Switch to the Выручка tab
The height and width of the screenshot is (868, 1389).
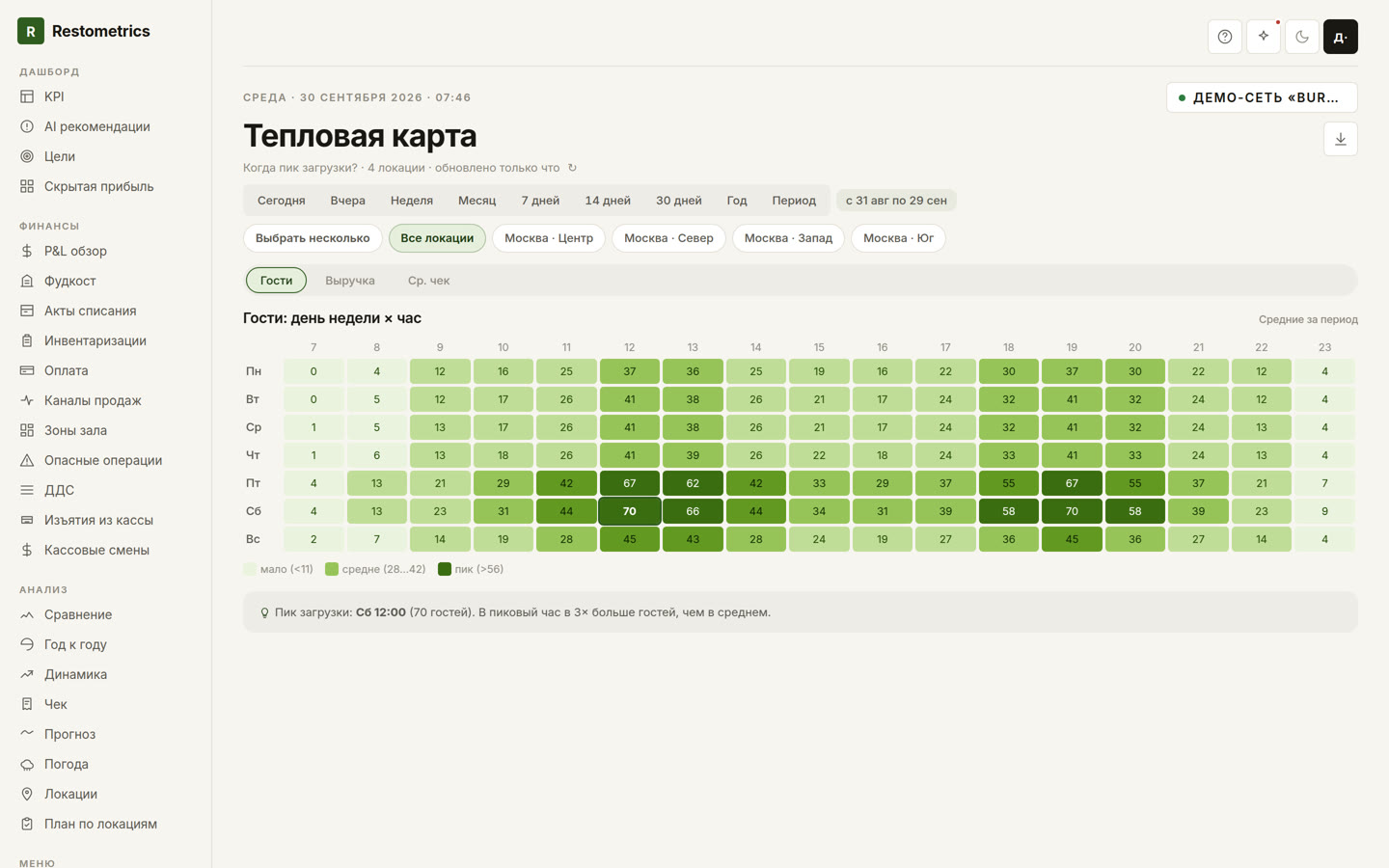pyautogui.click(x=350, y=281)
